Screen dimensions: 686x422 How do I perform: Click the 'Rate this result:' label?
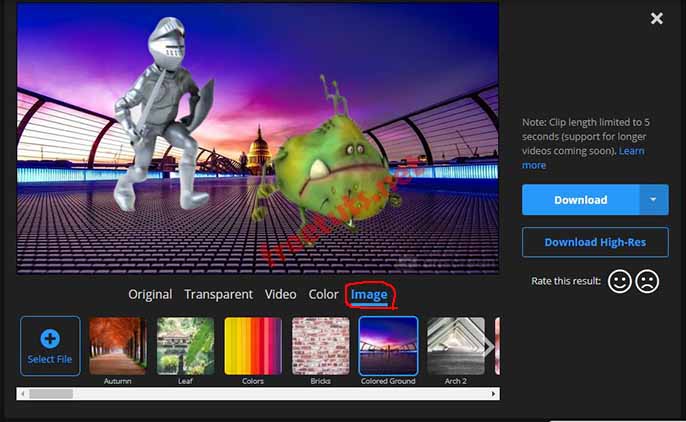coord(566,281)
